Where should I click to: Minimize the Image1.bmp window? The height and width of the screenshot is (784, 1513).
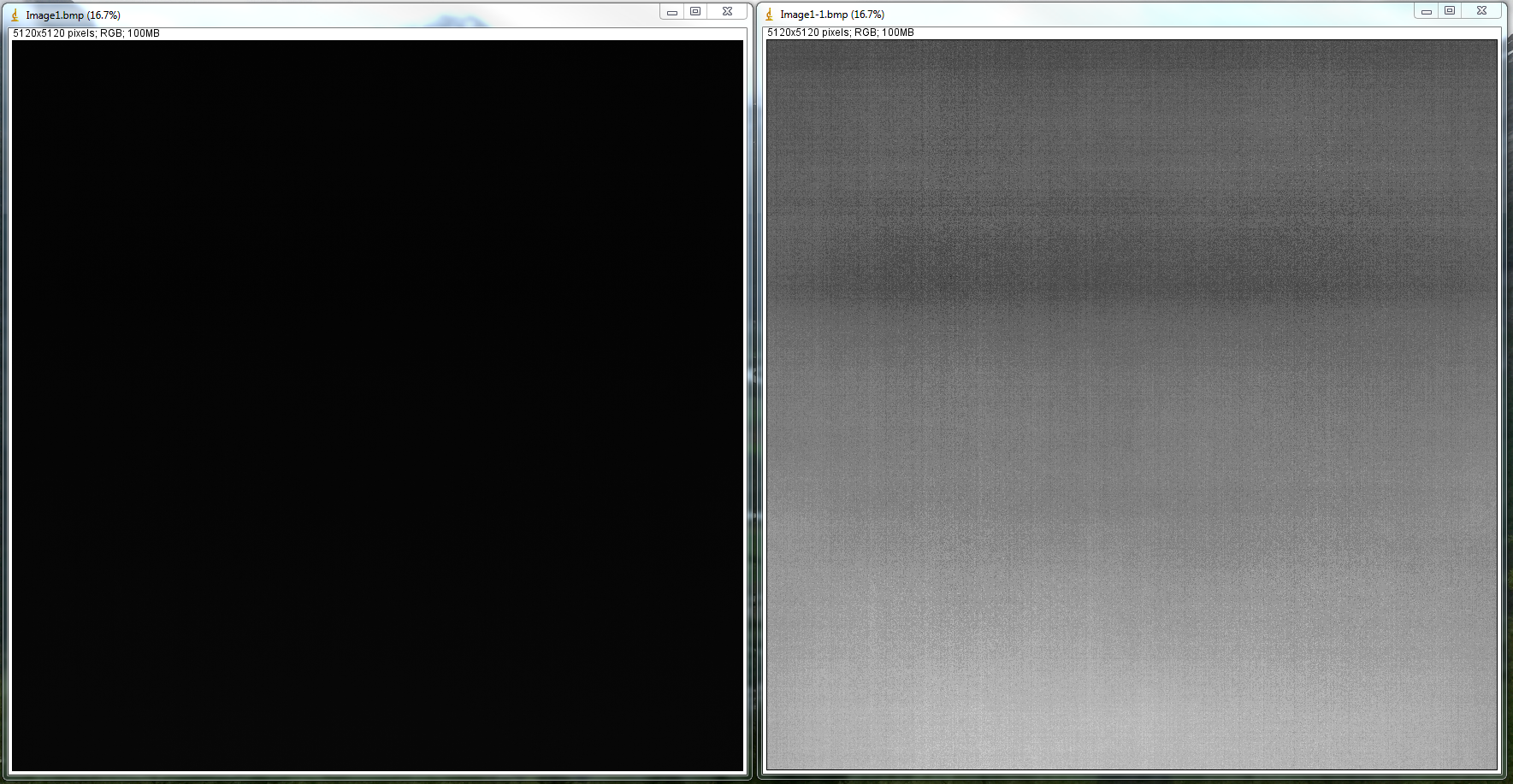point(672,11)
